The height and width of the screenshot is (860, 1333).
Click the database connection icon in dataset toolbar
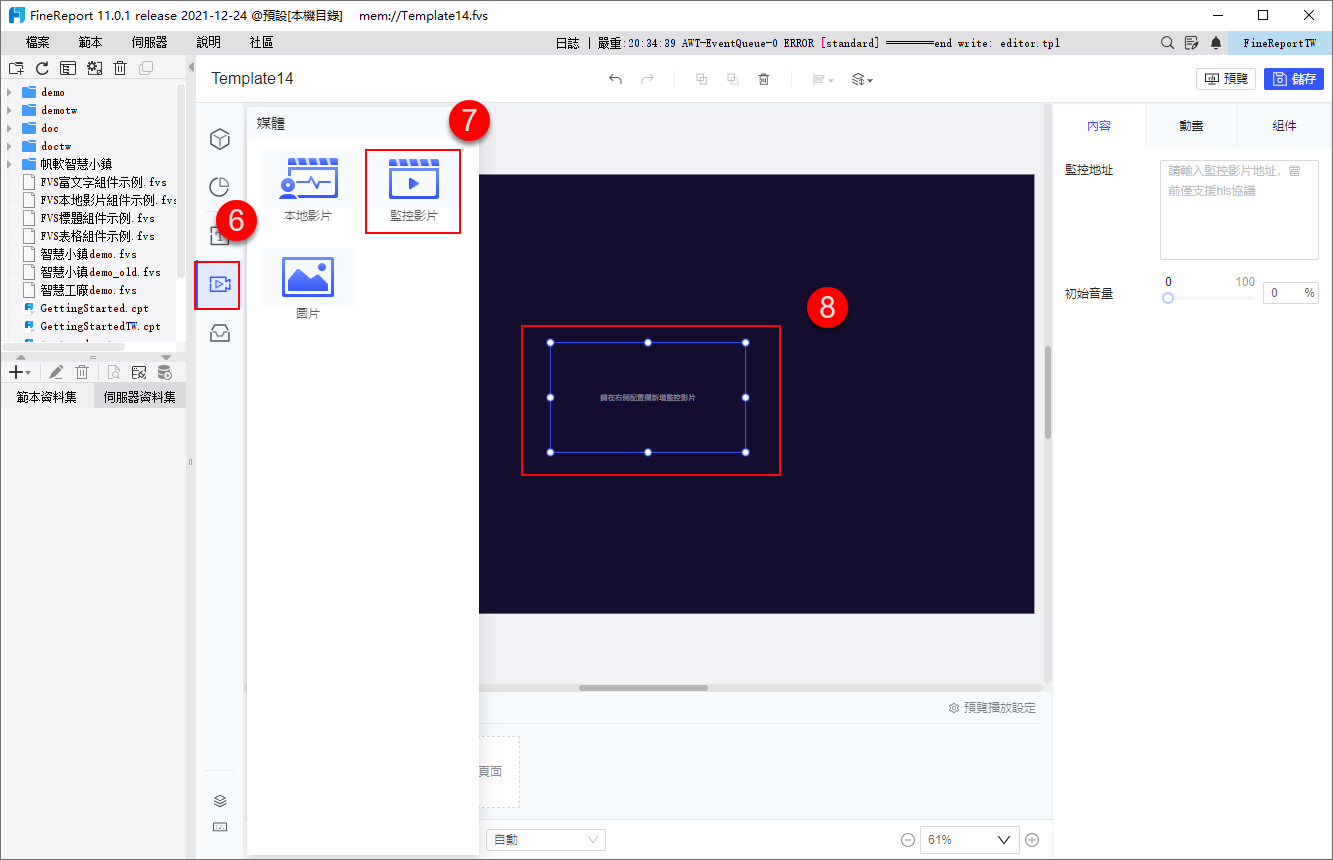click(x=165, y=372)
